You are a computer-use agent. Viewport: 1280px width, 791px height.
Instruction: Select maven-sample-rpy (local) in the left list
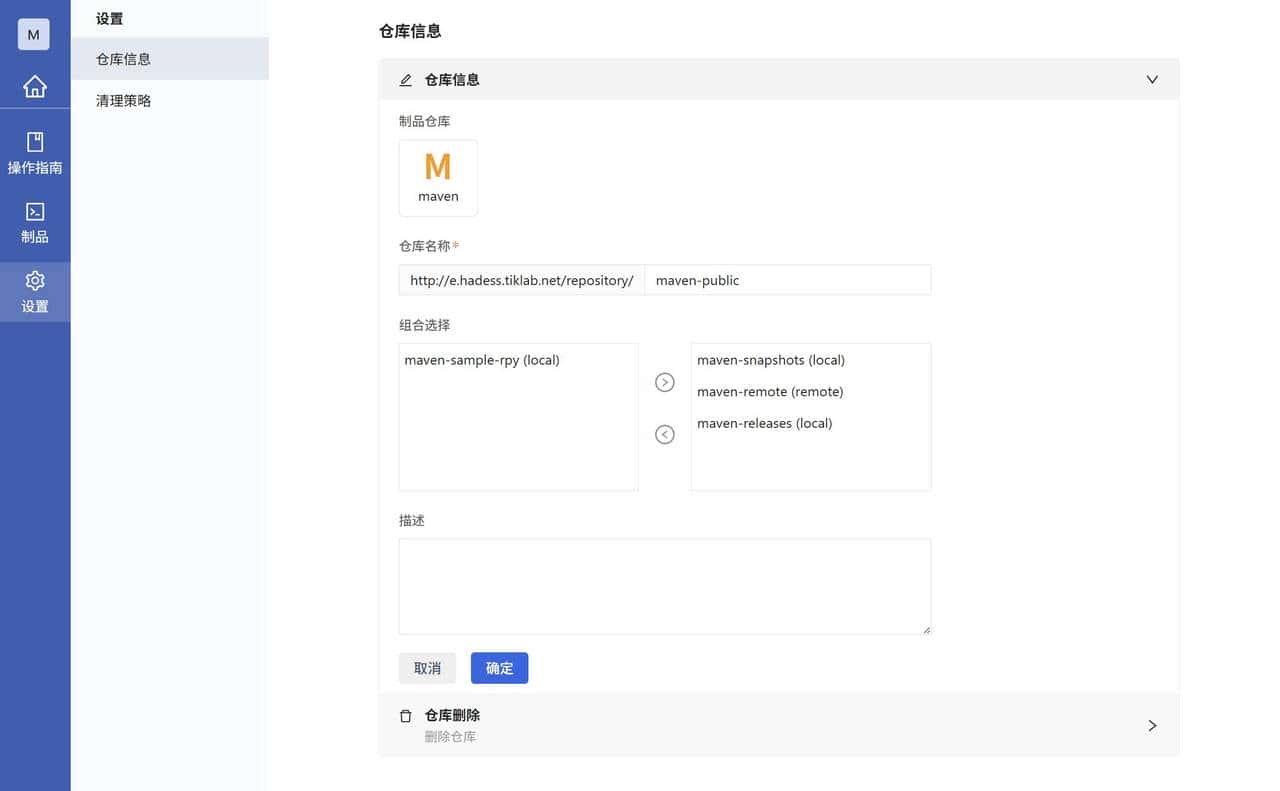(x=481, y=359)
